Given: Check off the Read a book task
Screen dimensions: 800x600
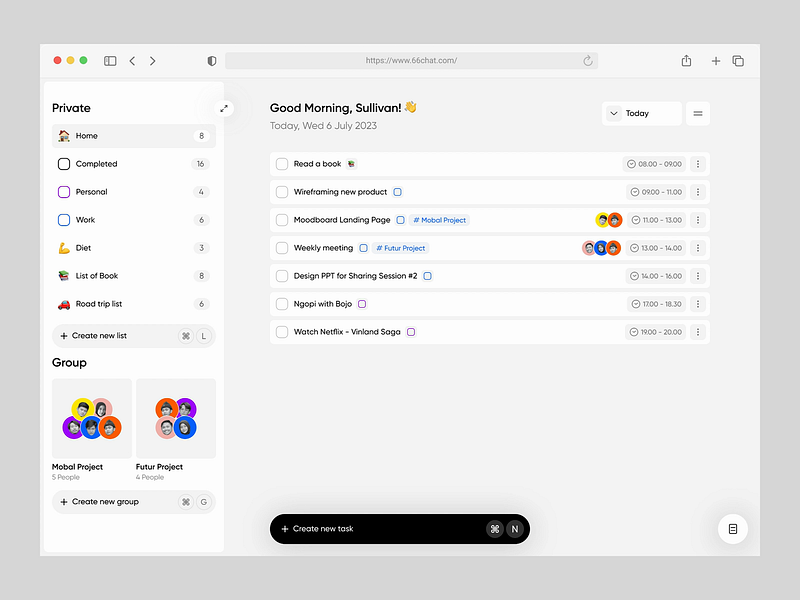Looking at the screenshot, I should pyautogui.click(x=282, y=163).
